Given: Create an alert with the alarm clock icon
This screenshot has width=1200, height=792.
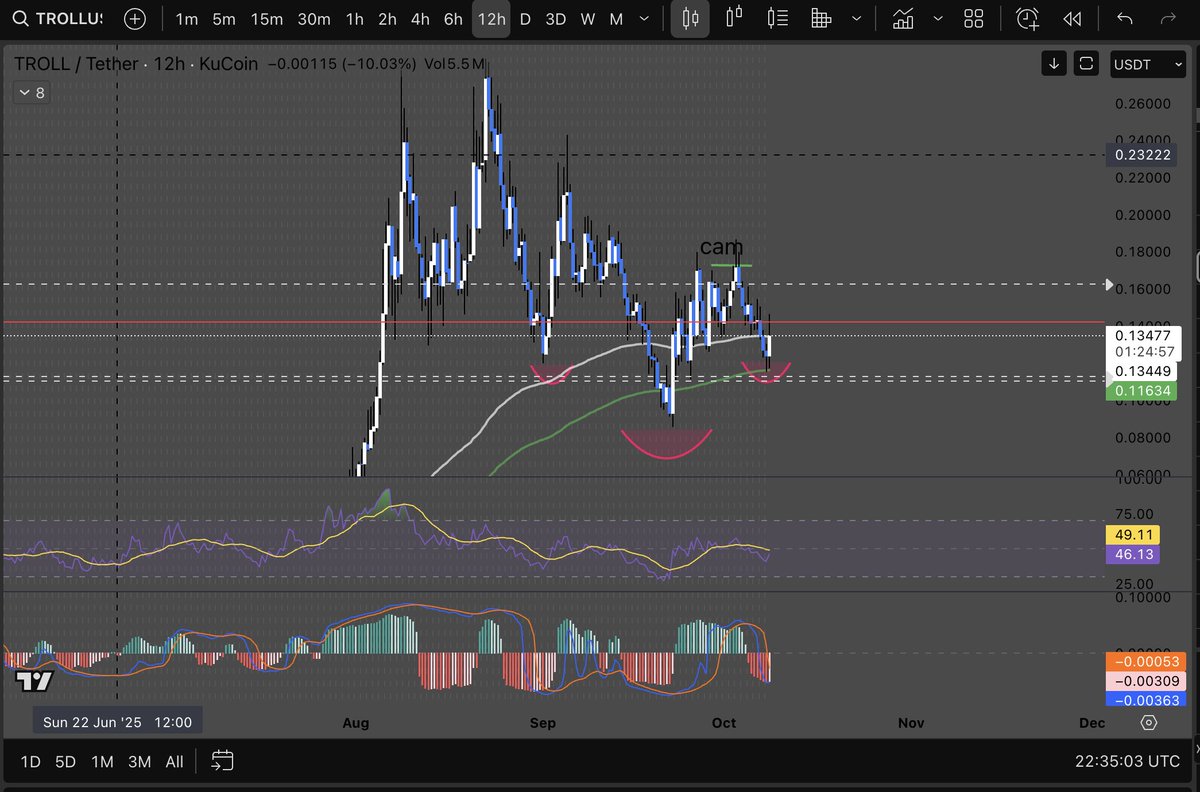Looking at the screenshot, I should (1027, 18).
